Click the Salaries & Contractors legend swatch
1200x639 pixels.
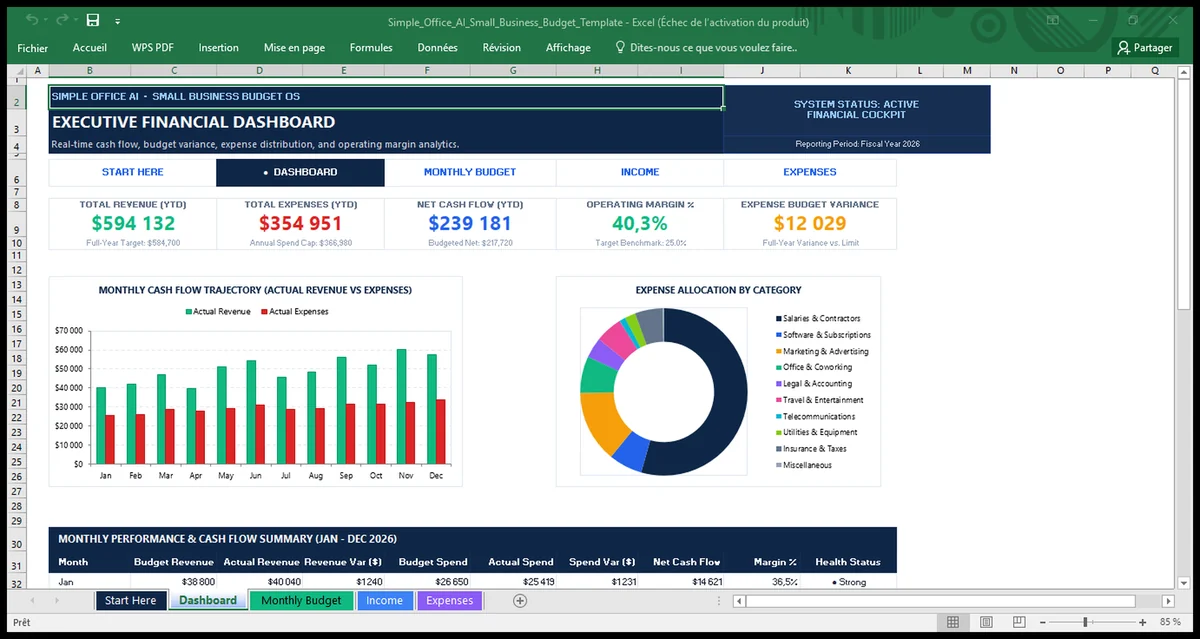pos(778,318)
